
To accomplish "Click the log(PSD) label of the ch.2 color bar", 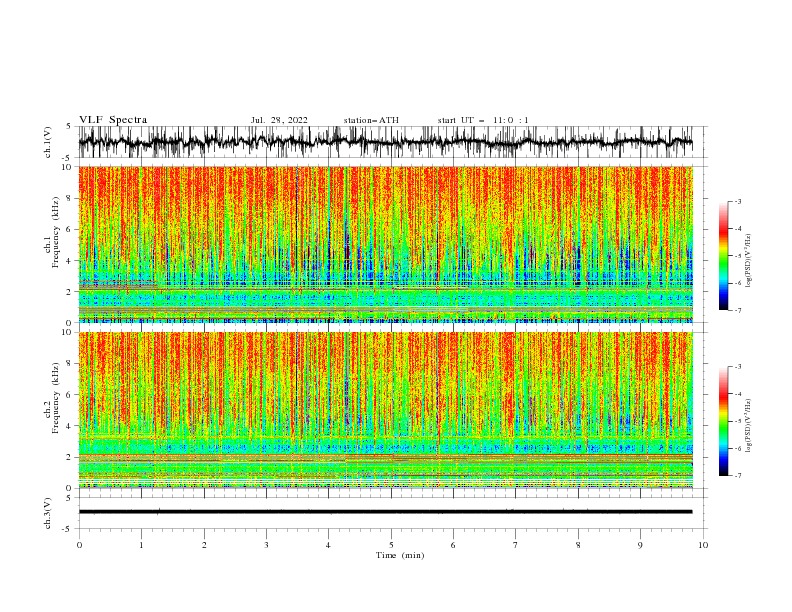I will (x=749, y=425).
